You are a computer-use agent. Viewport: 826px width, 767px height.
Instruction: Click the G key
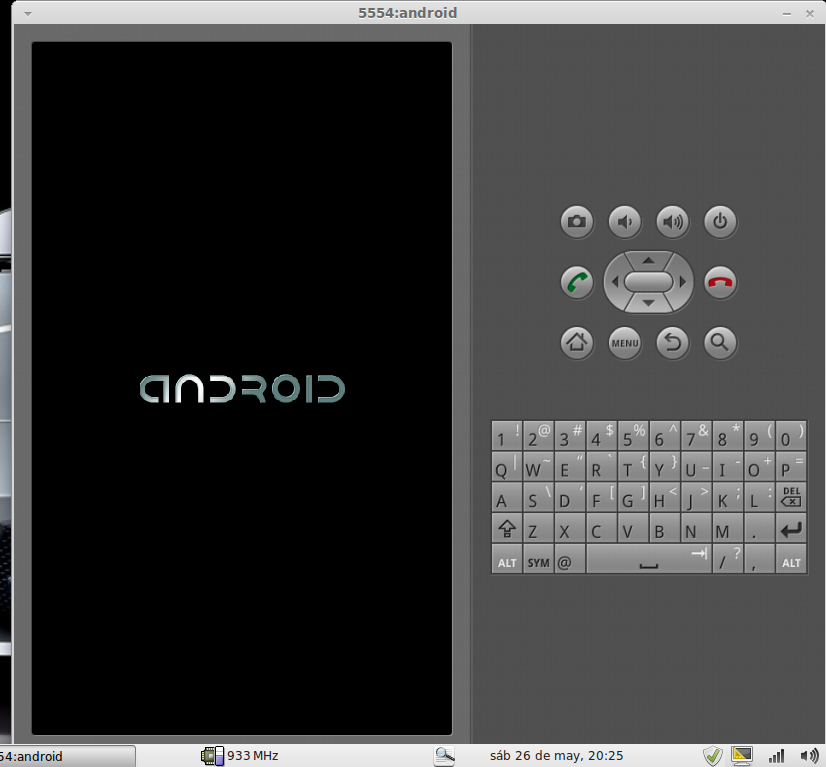(633, 497)
